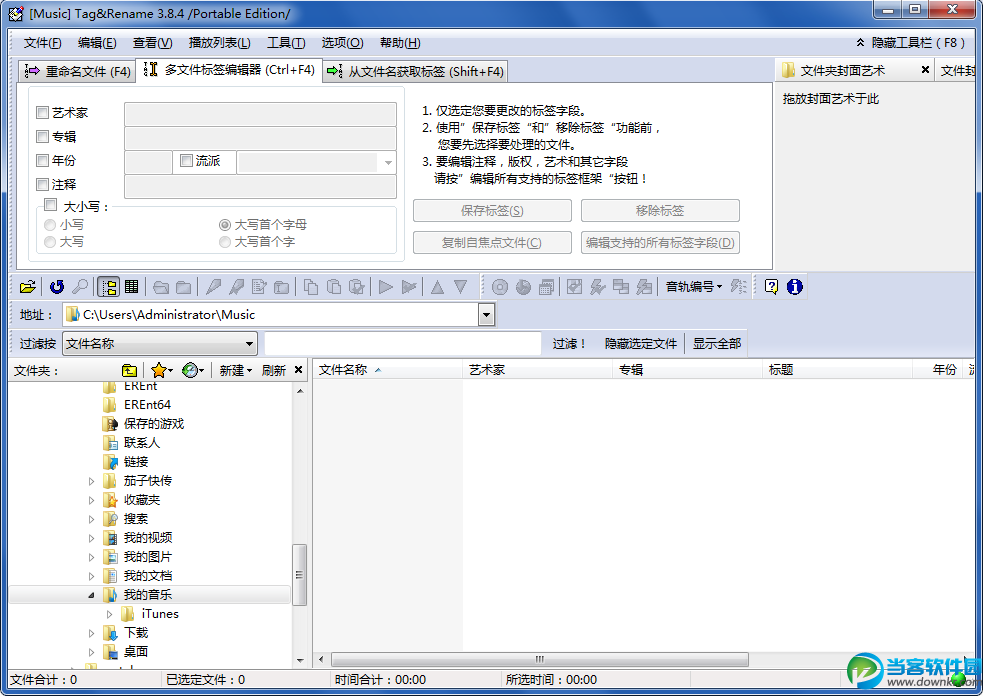Enable the 流派 checkbox
983x696 pixels.
click(x=186, y=161)
